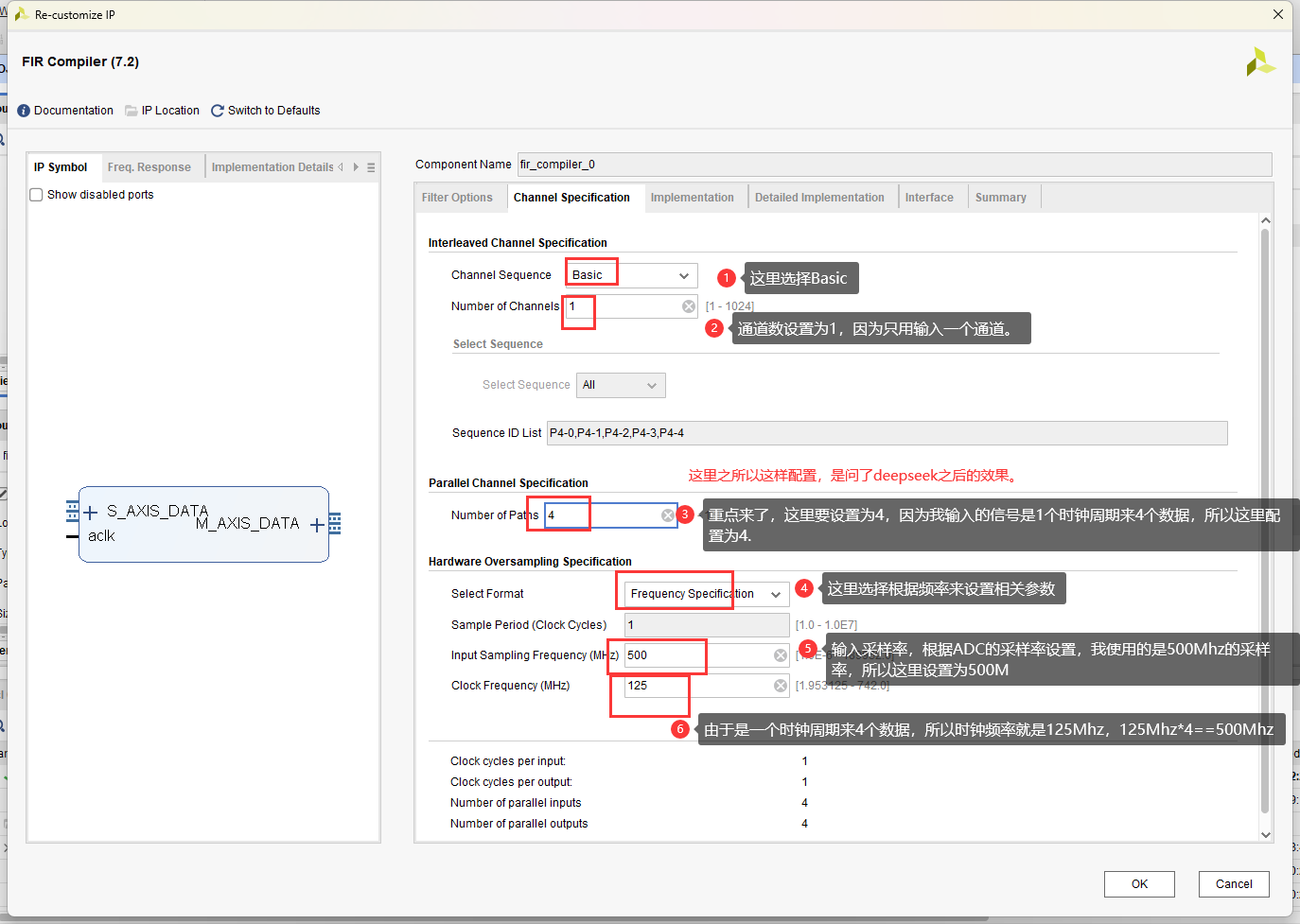
Task: Open the Select Sequence All dropdown
Action: (621, 385)
